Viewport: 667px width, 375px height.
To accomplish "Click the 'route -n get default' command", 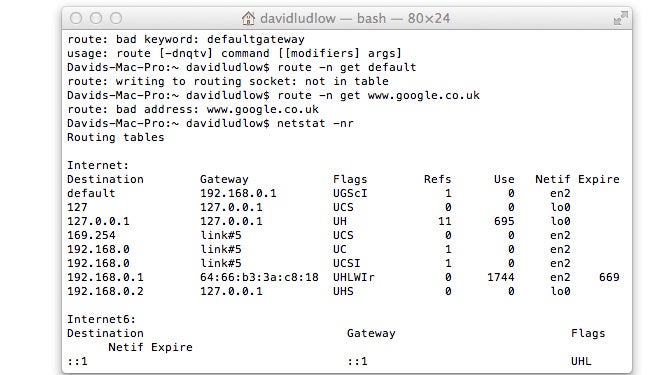I will tap(347, 67).
